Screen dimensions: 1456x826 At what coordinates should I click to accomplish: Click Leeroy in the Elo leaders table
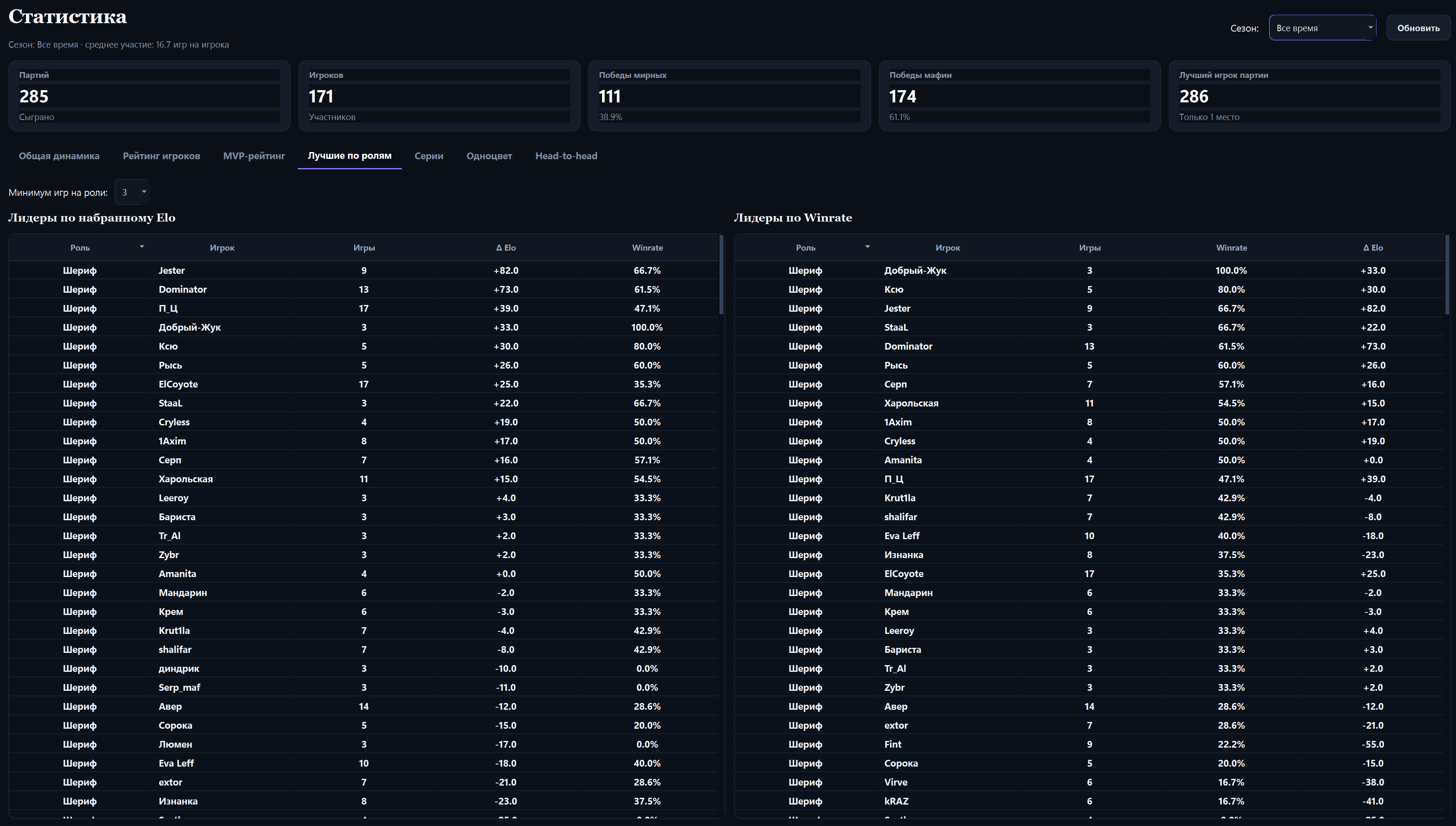point(173,498)
